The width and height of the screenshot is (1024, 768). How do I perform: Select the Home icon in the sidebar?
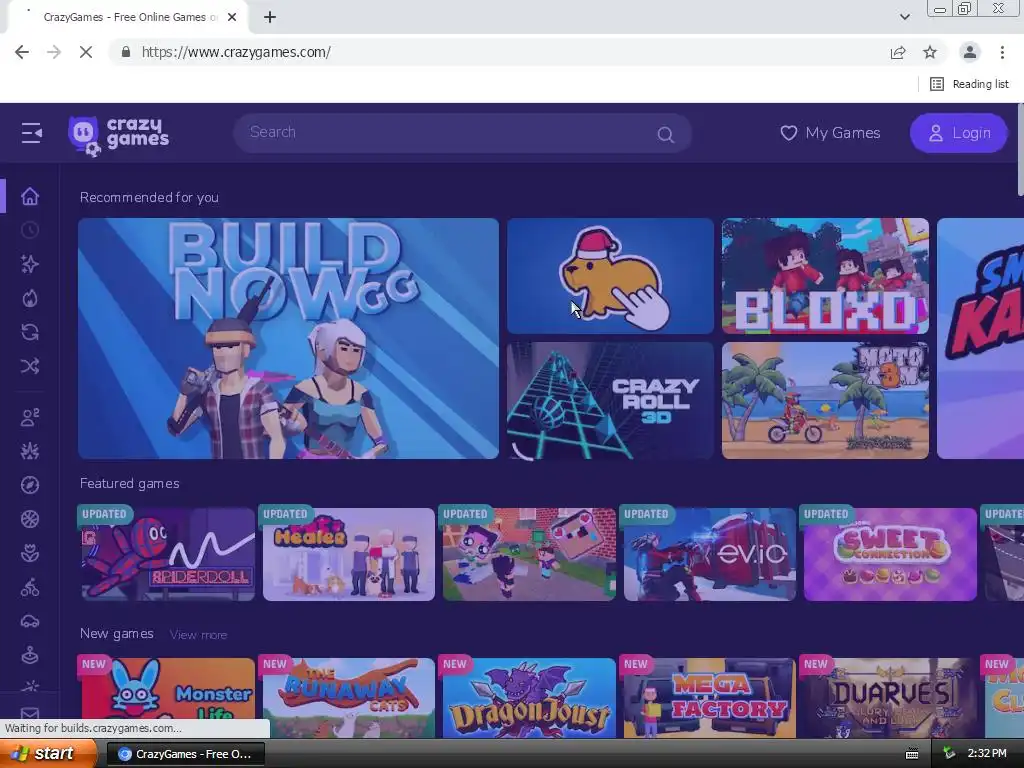coord(29,196)
